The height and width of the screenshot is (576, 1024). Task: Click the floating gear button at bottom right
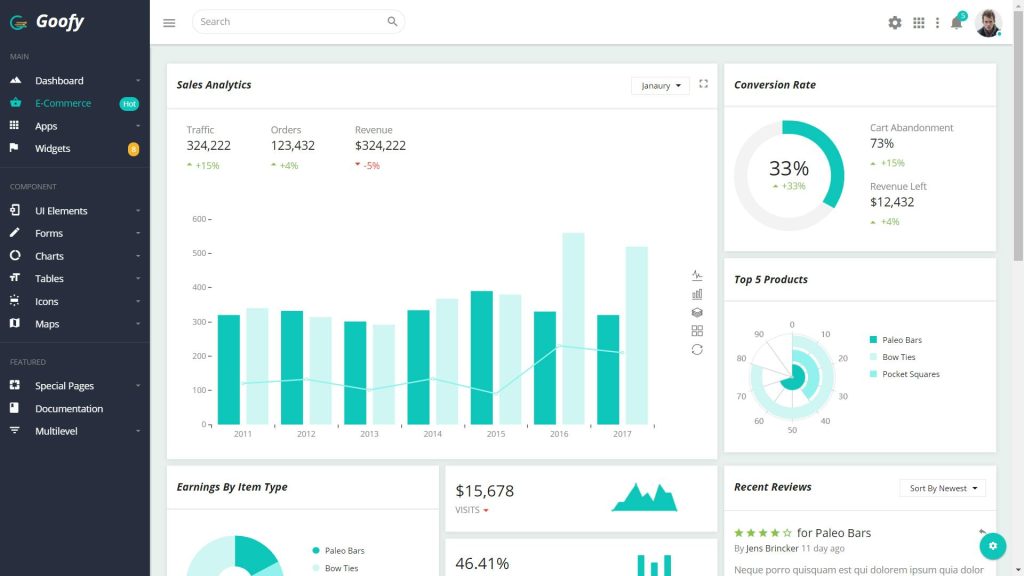(992, 546)
